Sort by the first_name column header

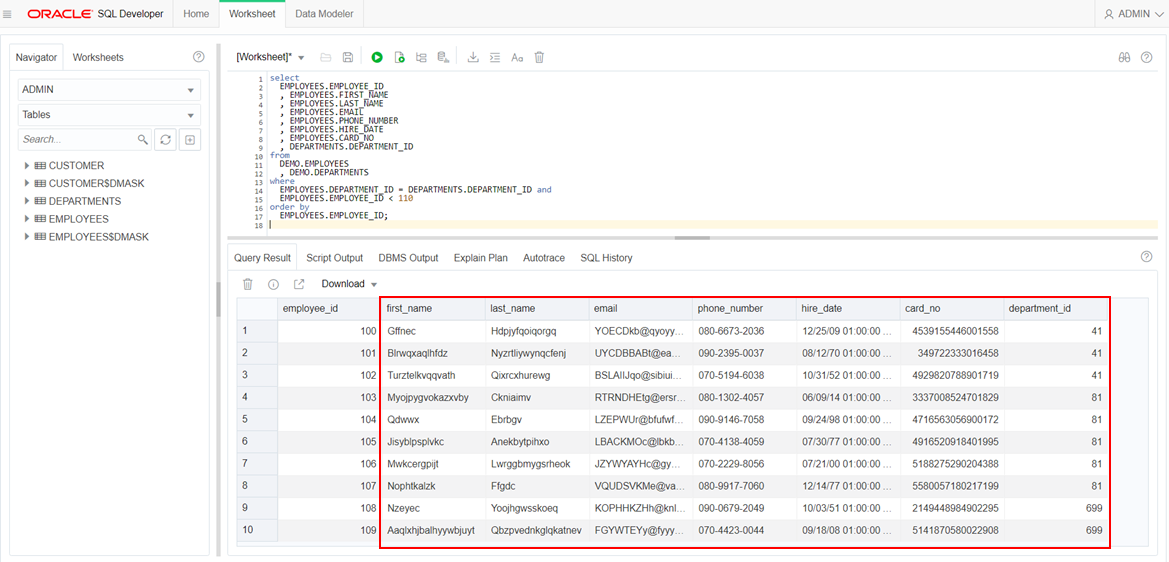(432, 309)
